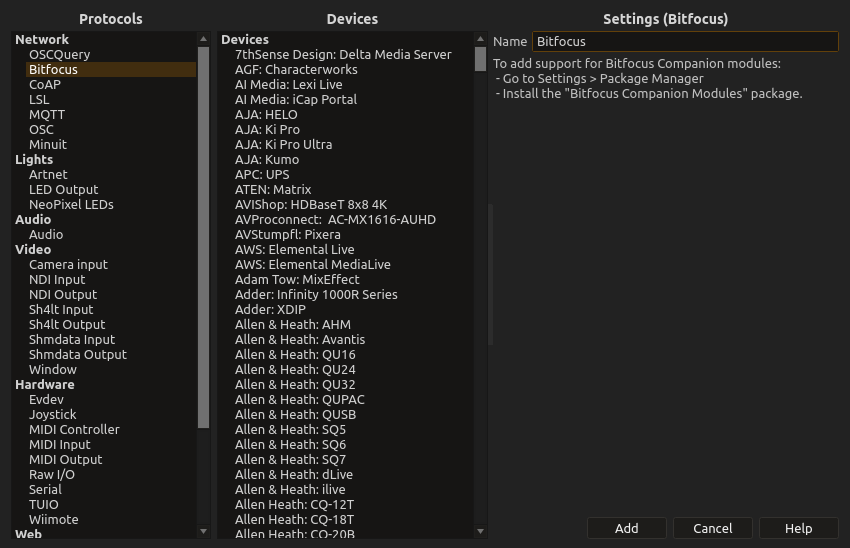Click the Name input field
Image resolution: width=850 pixels, height=548 pixels.
coord(685,41)
